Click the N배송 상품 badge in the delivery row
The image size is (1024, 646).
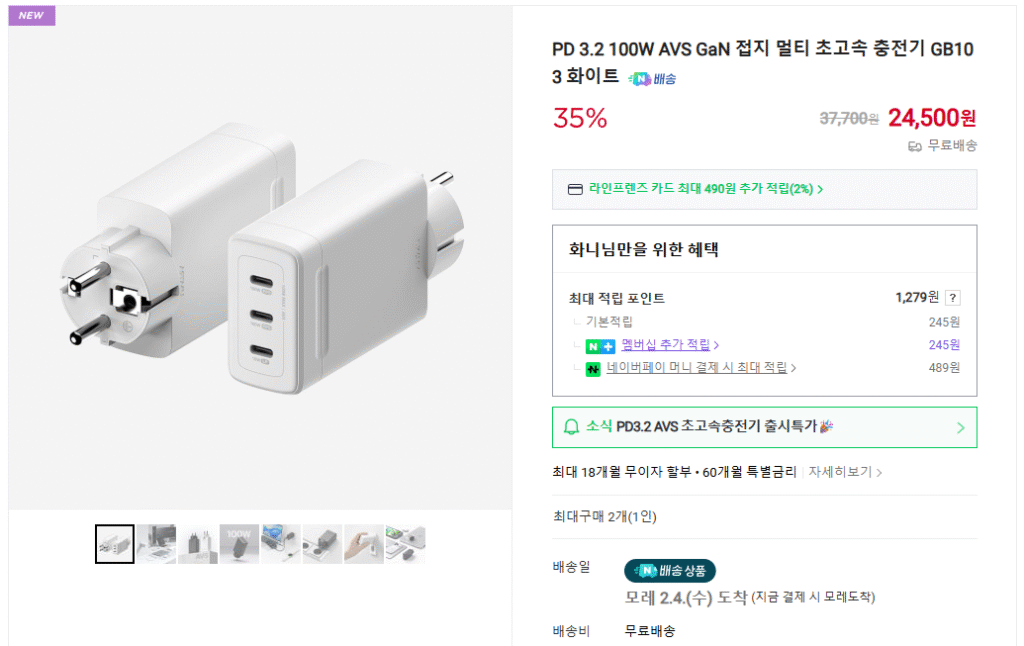668,571
